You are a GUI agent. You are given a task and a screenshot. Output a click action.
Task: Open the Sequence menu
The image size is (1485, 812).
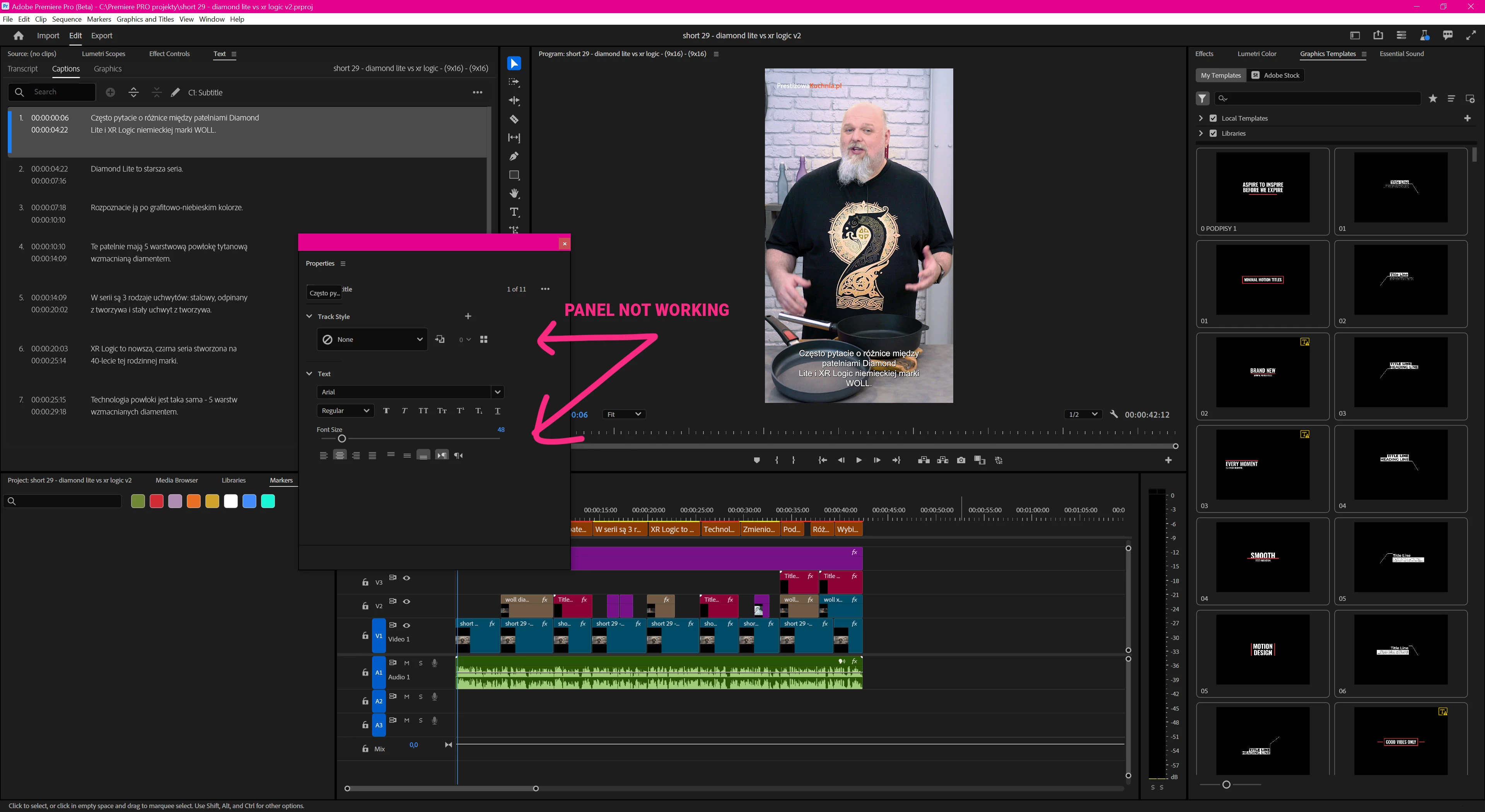(x=67, y=19)
